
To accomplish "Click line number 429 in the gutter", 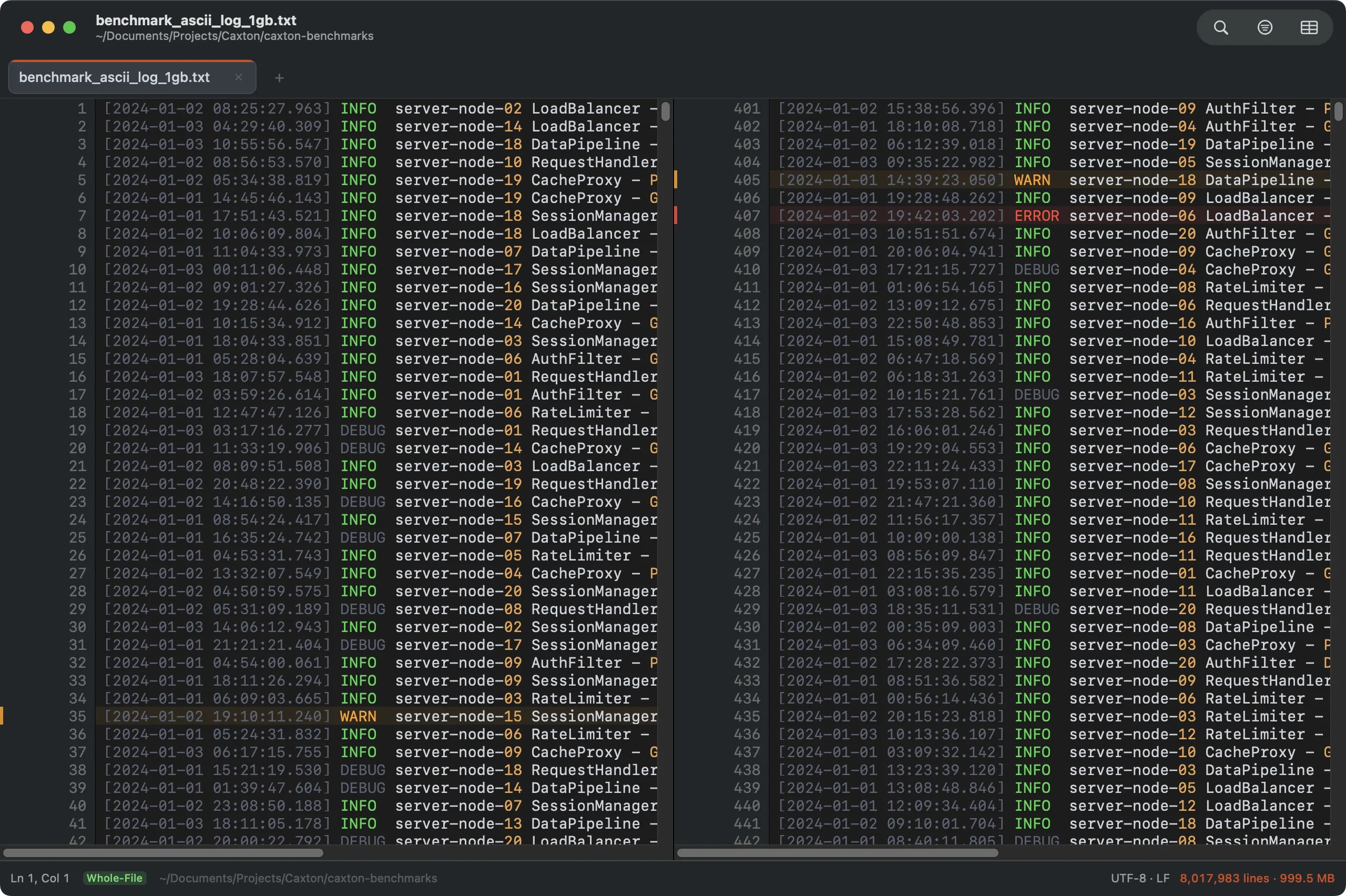I will point(746,608).
